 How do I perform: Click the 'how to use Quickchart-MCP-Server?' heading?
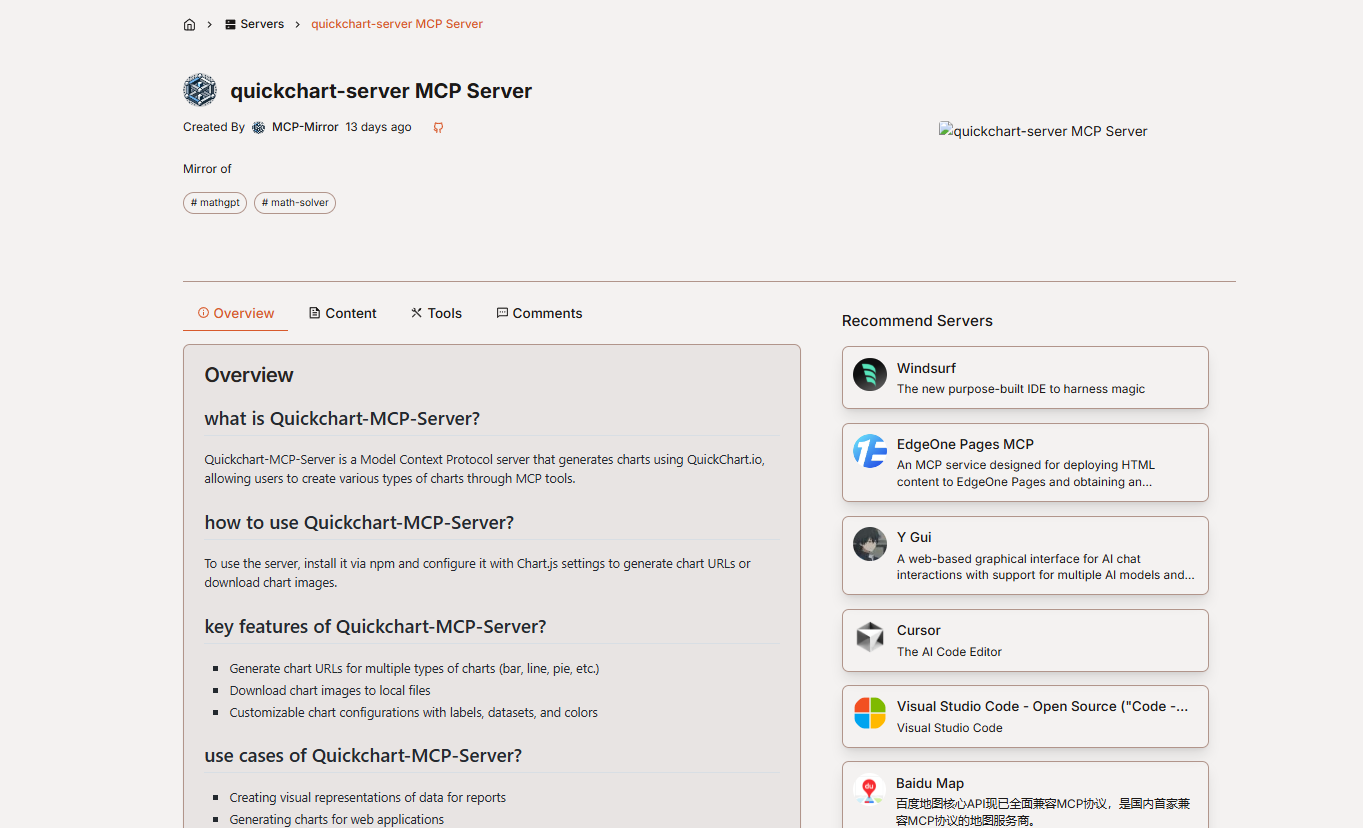(x=359, y=522)
